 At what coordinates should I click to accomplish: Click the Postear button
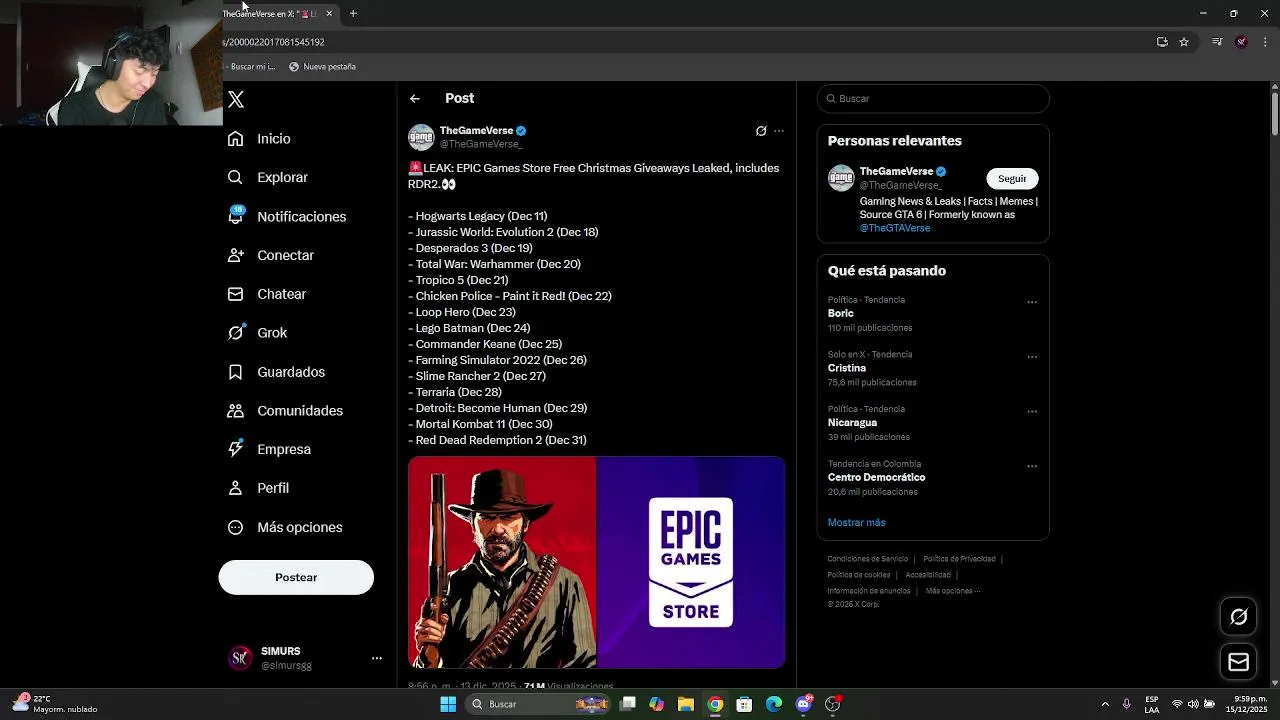coord(296,577)
